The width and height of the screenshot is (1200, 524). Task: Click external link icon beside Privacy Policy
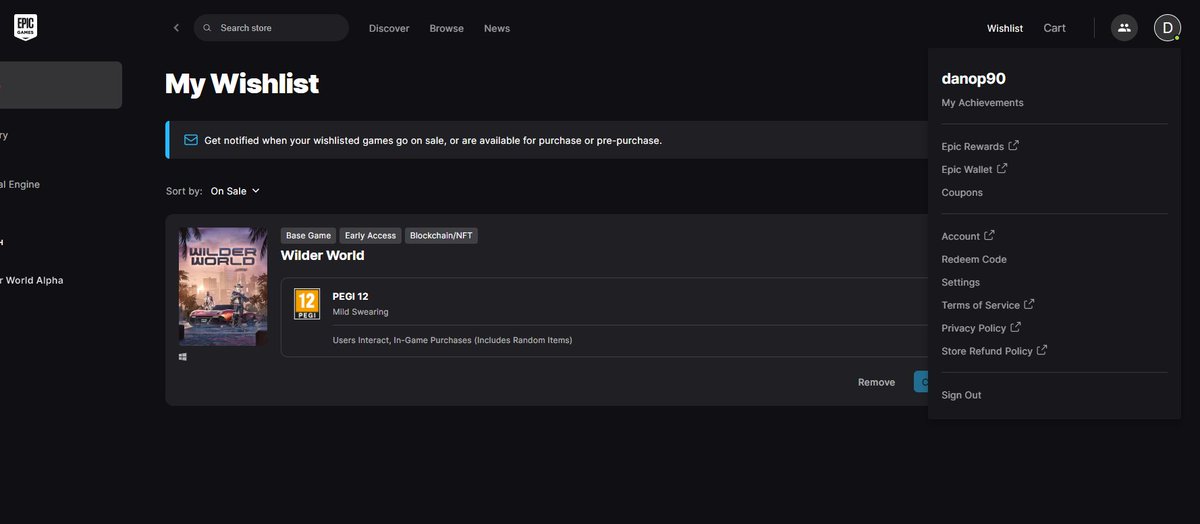coord(1016,328)
